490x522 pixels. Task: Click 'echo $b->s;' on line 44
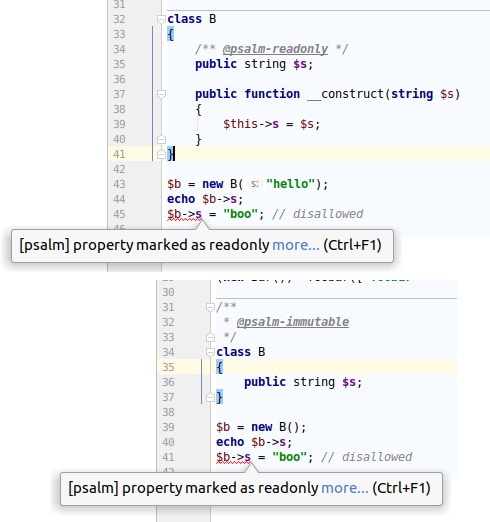coord(205,199)
